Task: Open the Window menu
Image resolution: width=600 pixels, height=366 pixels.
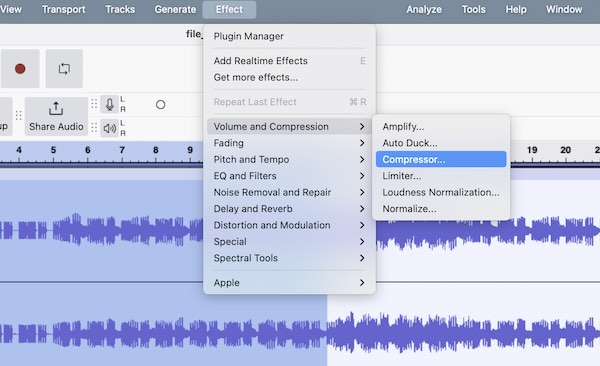Action: [564, 9]
